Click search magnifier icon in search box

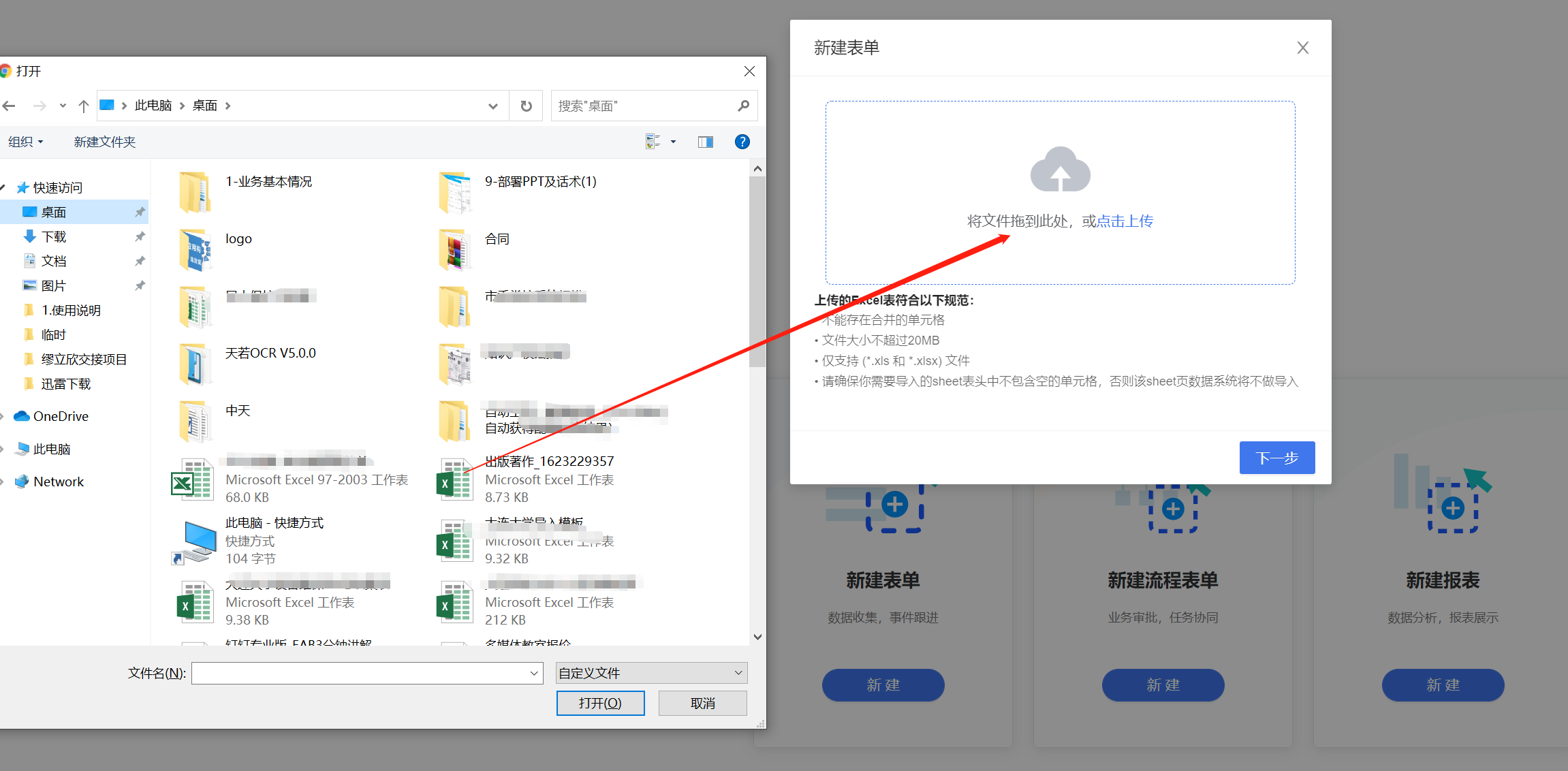pos(743,106)
